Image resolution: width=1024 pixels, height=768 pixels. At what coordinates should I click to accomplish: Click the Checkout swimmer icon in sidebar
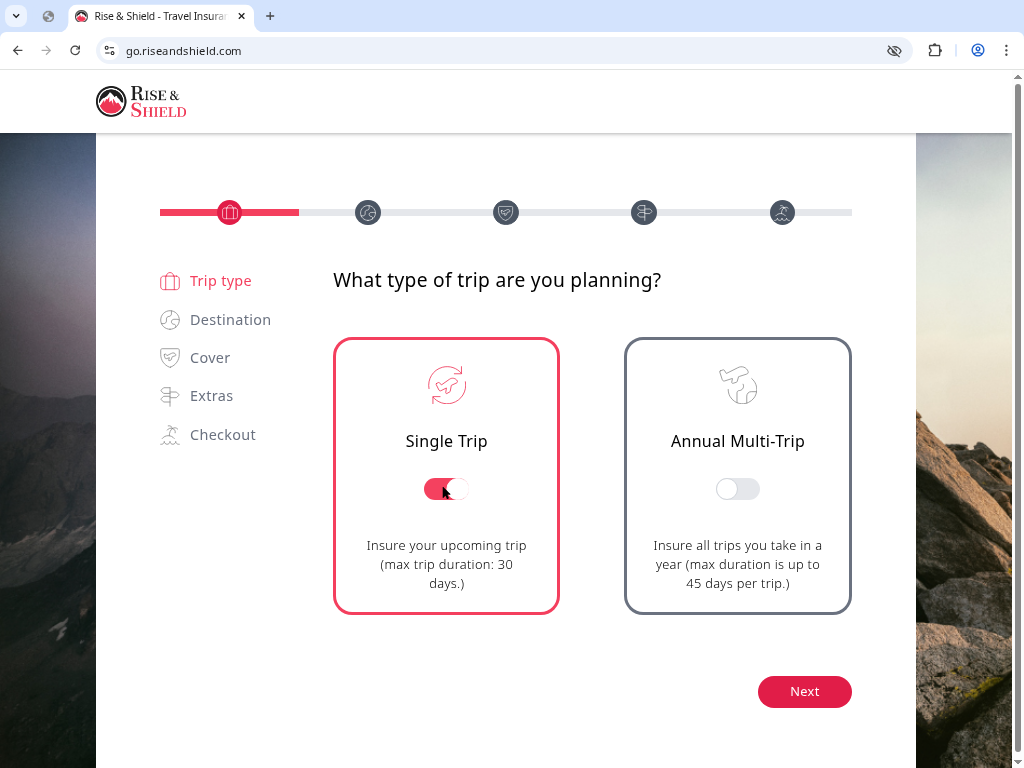169,434
